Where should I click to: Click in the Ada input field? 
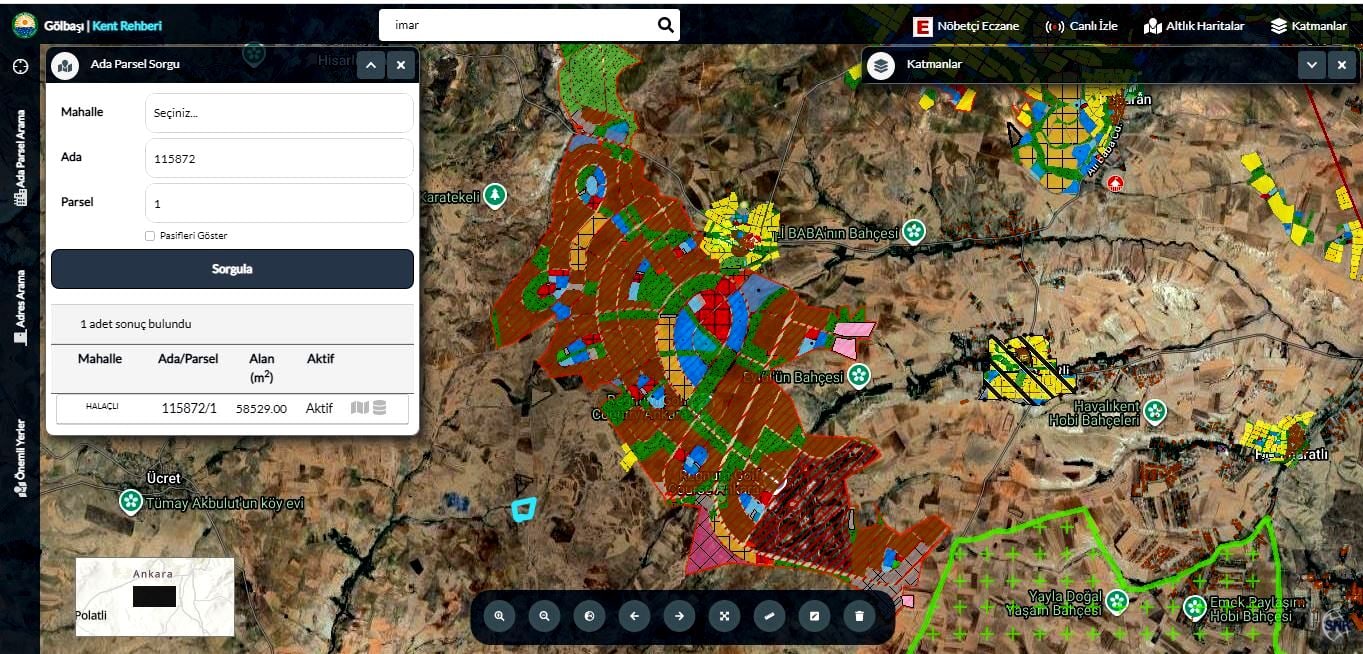279,158
